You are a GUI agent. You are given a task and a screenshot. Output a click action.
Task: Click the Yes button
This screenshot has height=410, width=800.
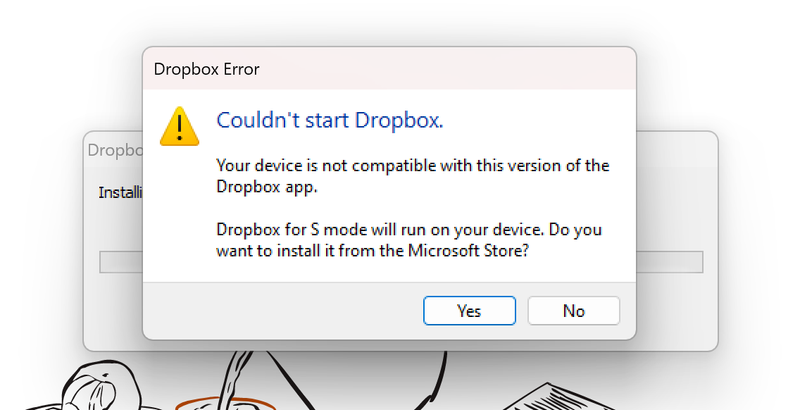click(x=469, y=311)
